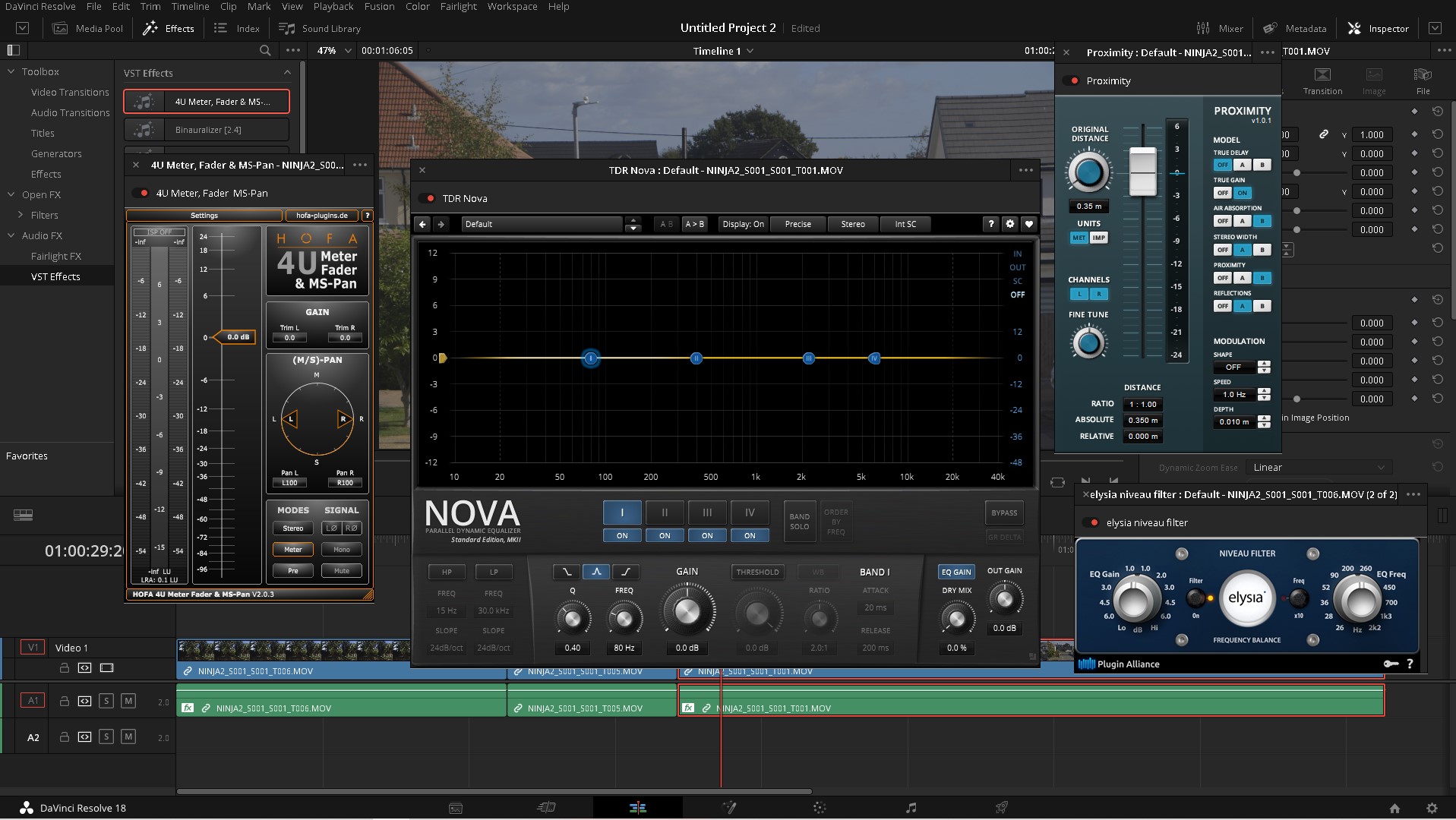Open the Fairlight page at bottom
1456x820 pixels.
click(911, 808)
